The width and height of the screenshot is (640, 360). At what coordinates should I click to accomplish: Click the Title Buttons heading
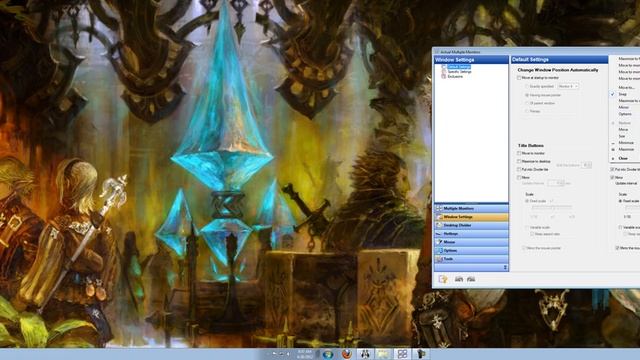tap(531, 146)
